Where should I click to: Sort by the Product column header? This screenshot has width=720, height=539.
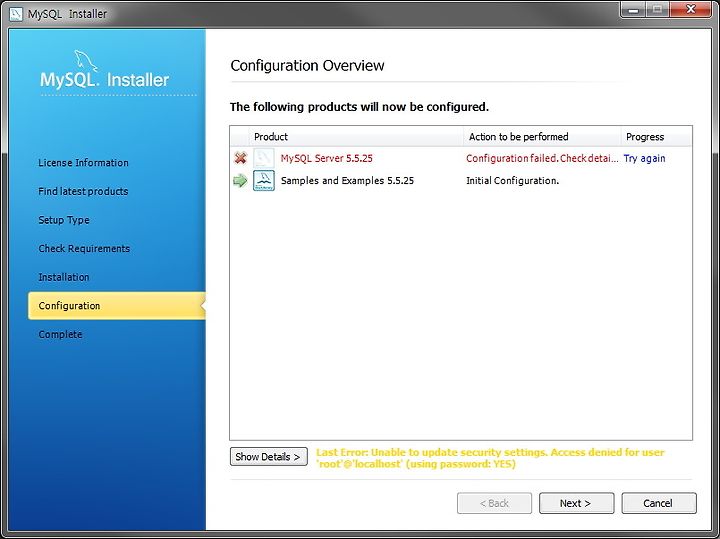click(356, 137)
